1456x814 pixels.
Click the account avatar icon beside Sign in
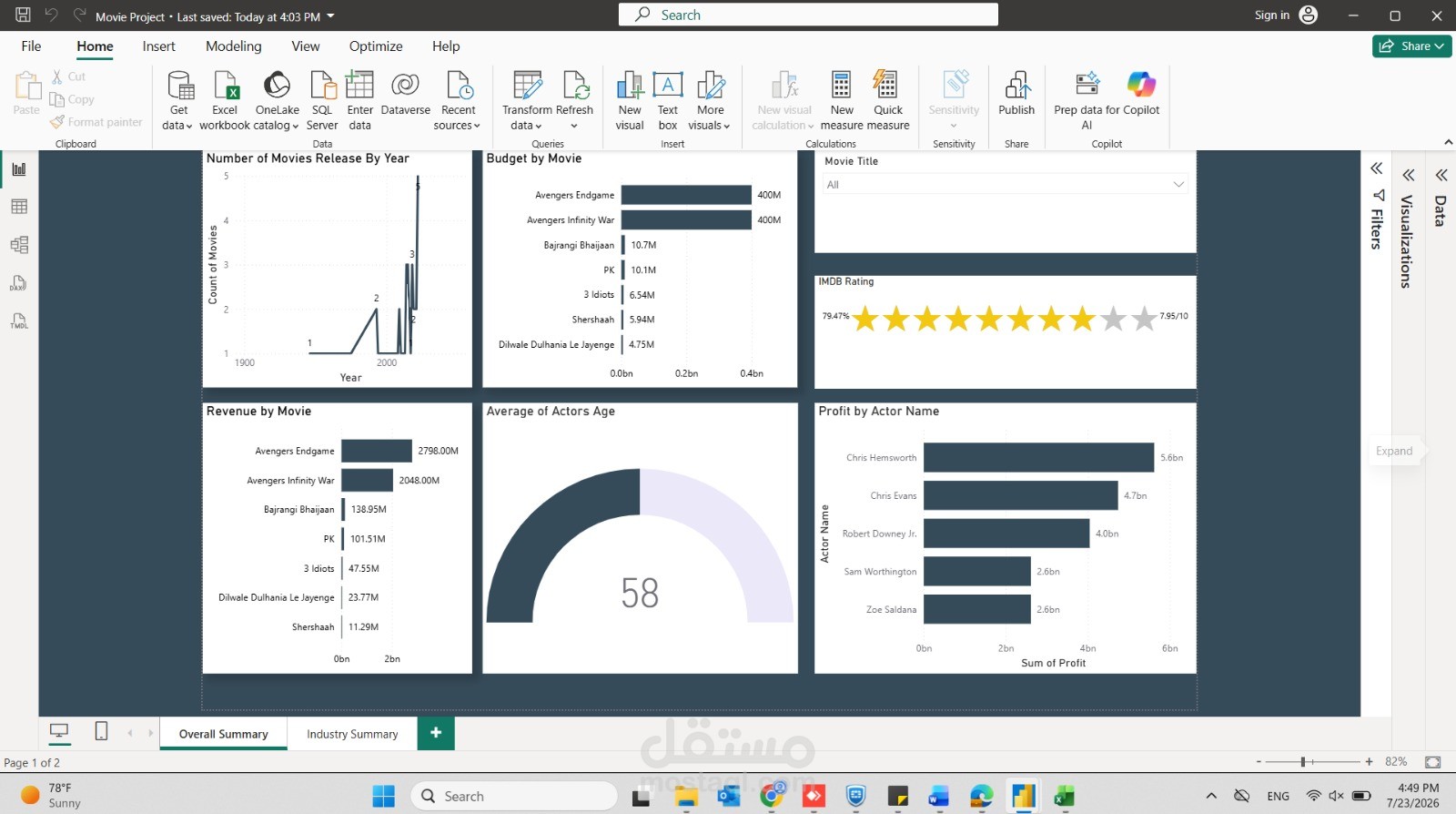click(1309, 15)
